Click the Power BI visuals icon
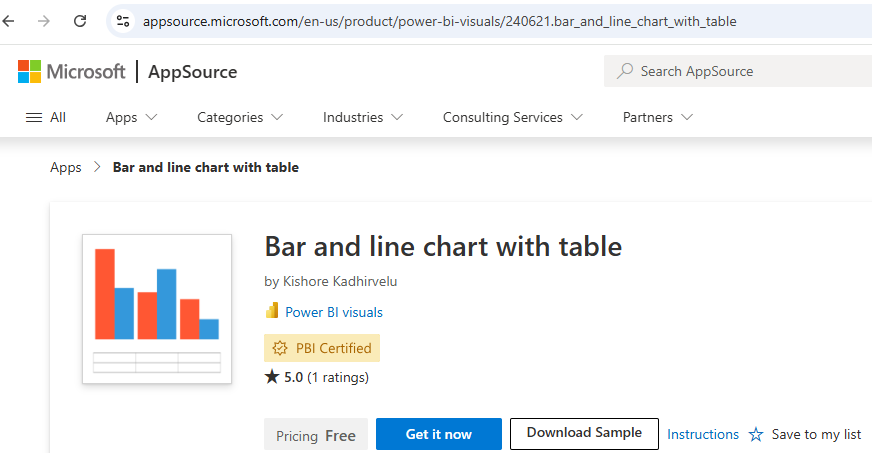 point(272,312)
